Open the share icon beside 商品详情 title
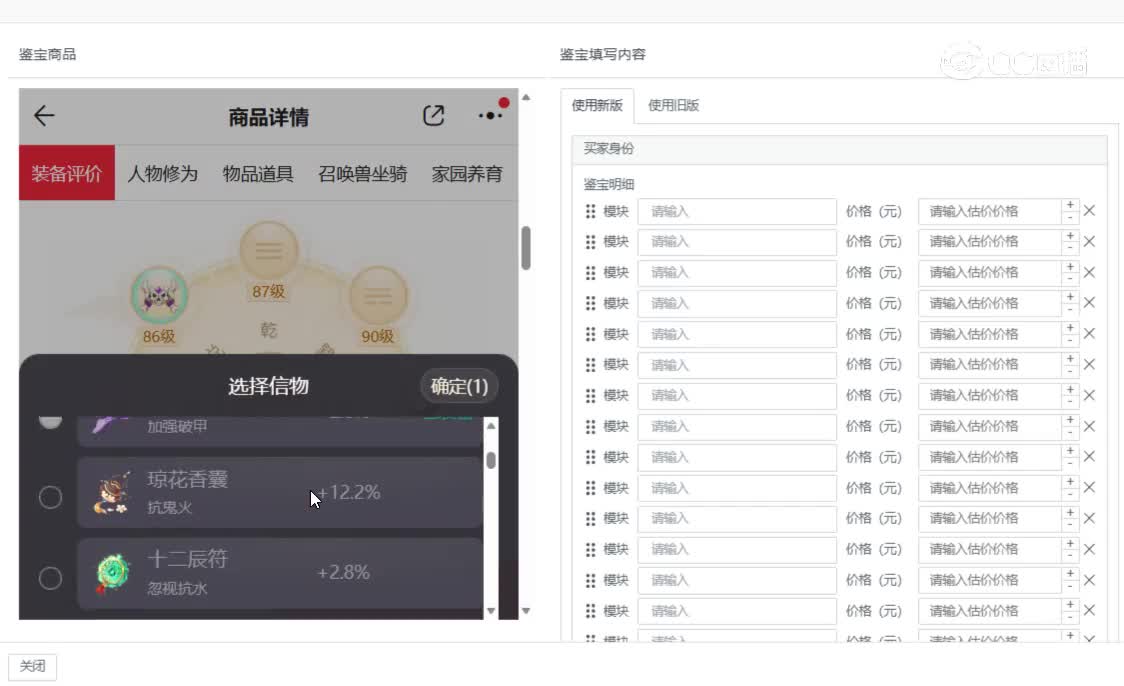Image resolution: width=1124 pixels, height=686 pixels. pos(434,115)
